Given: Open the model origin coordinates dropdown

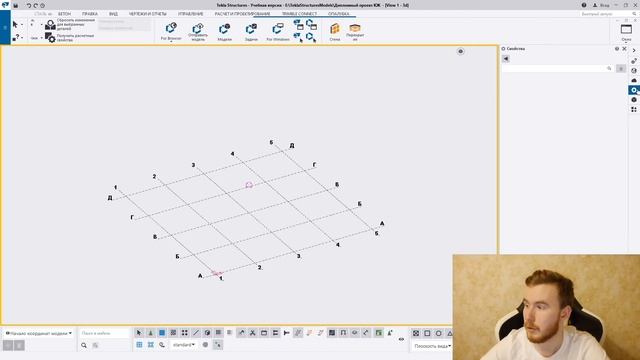Looking at the screenshot, I should pyautogui.click(x=38, y=333).
